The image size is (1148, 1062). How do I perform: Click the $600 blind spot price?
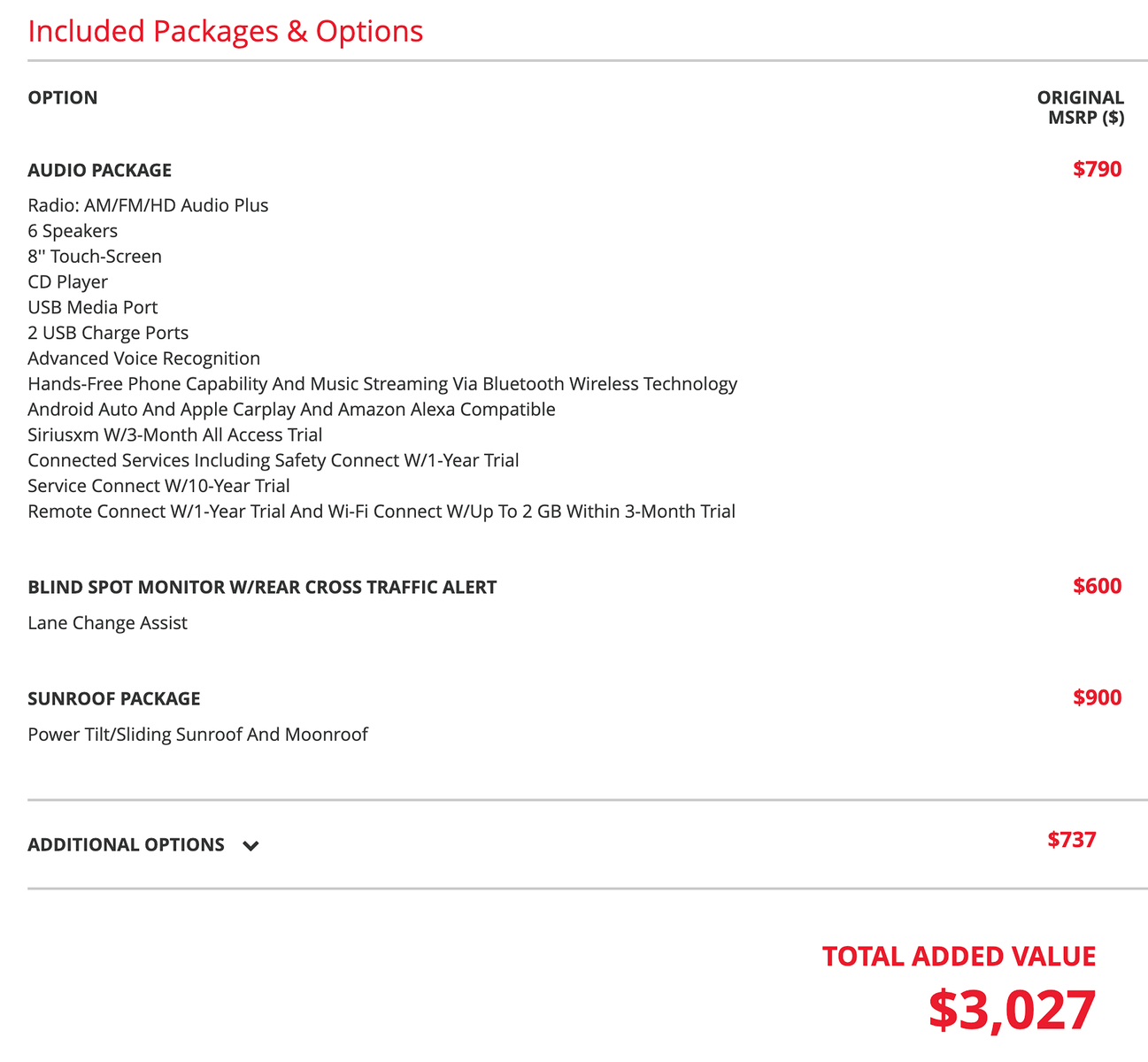tap(1098, 586)
